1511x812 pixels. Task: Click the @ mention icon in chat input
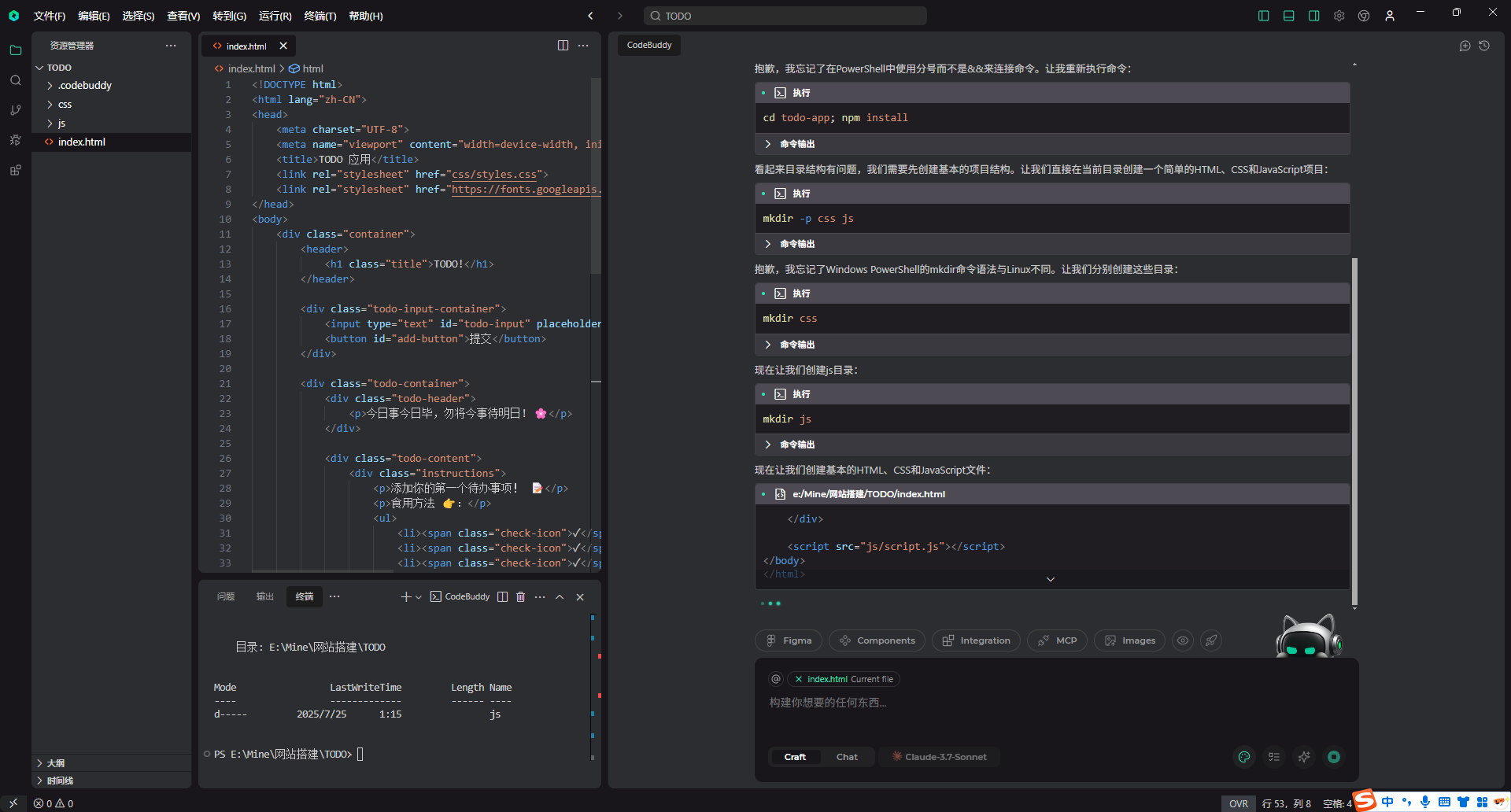(776, 679)
